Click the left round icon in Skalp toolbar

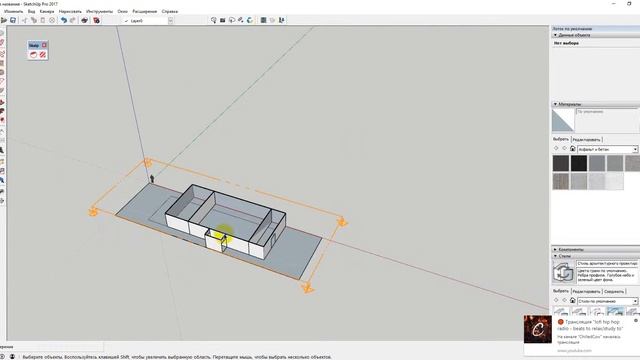33,55
